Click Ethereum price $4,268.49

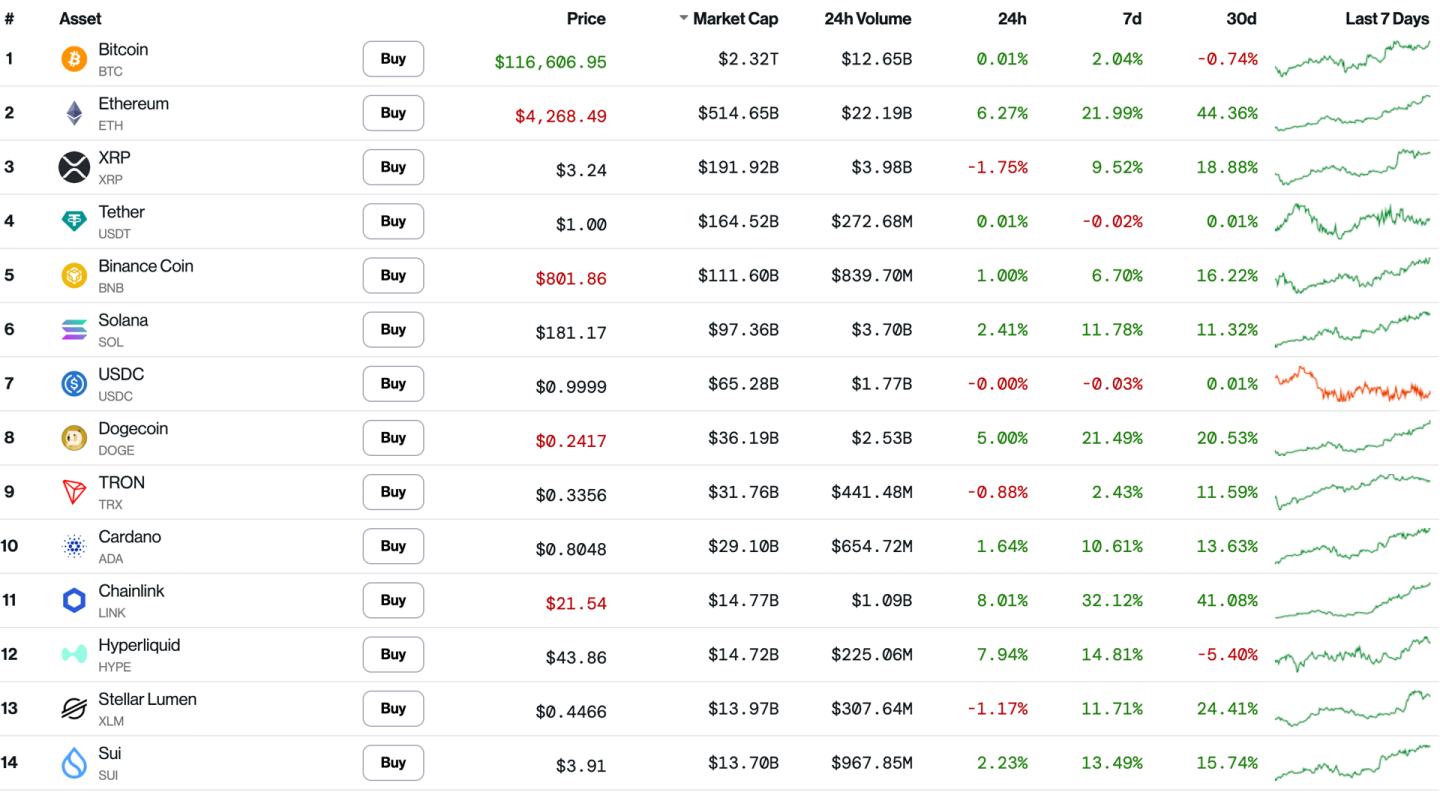(x=561, y=116)
